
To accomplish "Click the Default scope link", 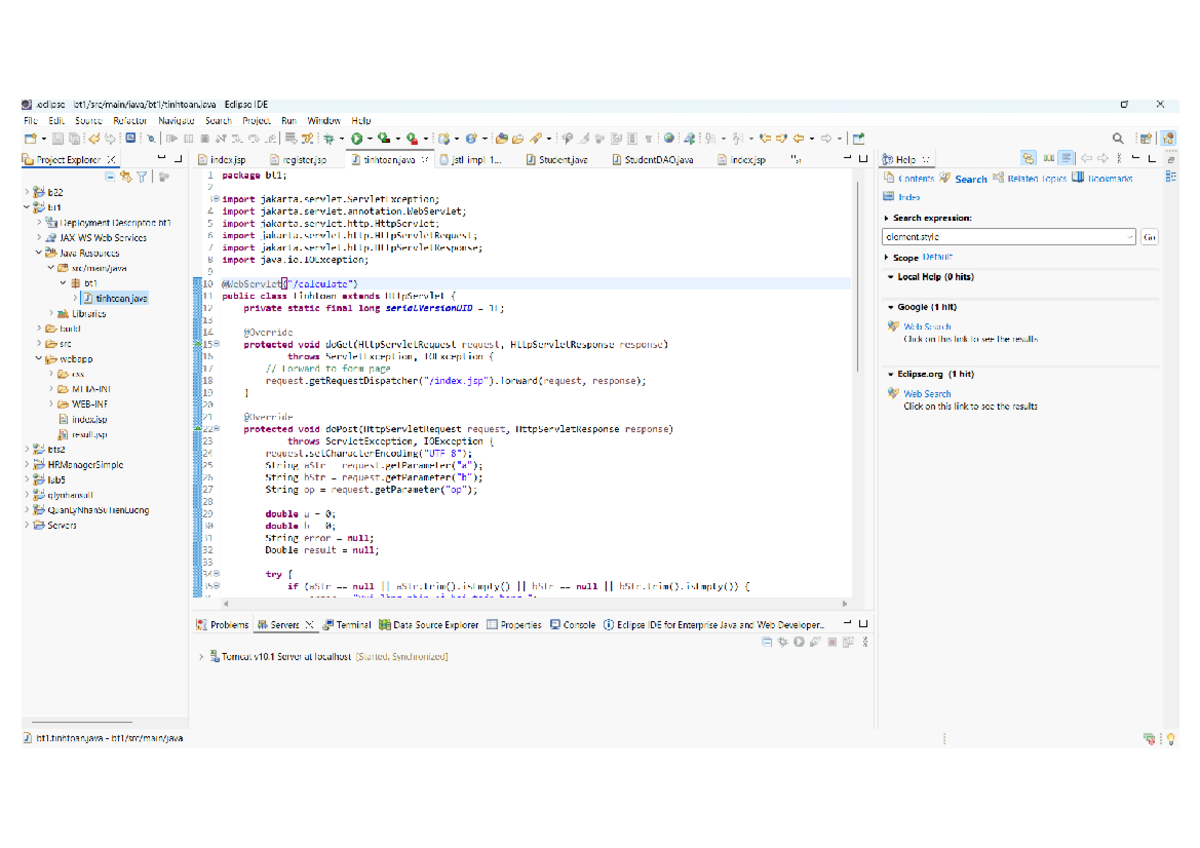I will [x=938, y=257].
